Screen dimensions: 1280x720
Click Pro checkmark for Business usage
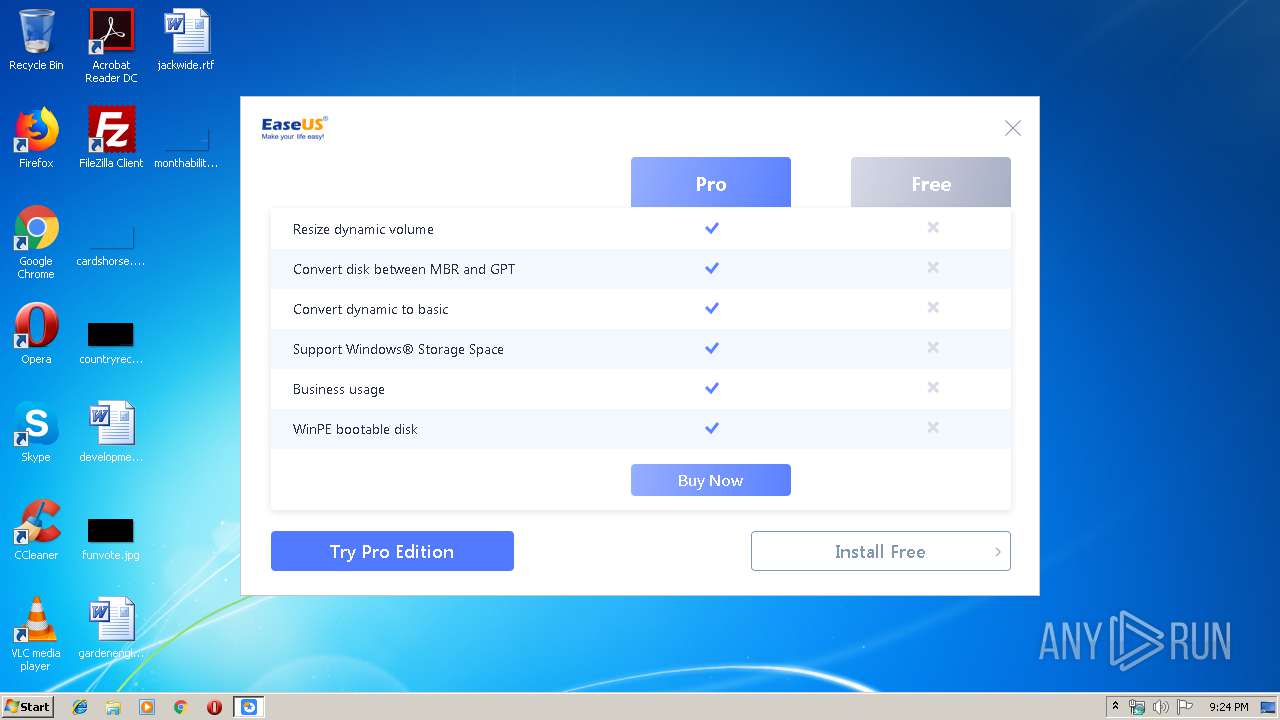click(x=712, y=388)
